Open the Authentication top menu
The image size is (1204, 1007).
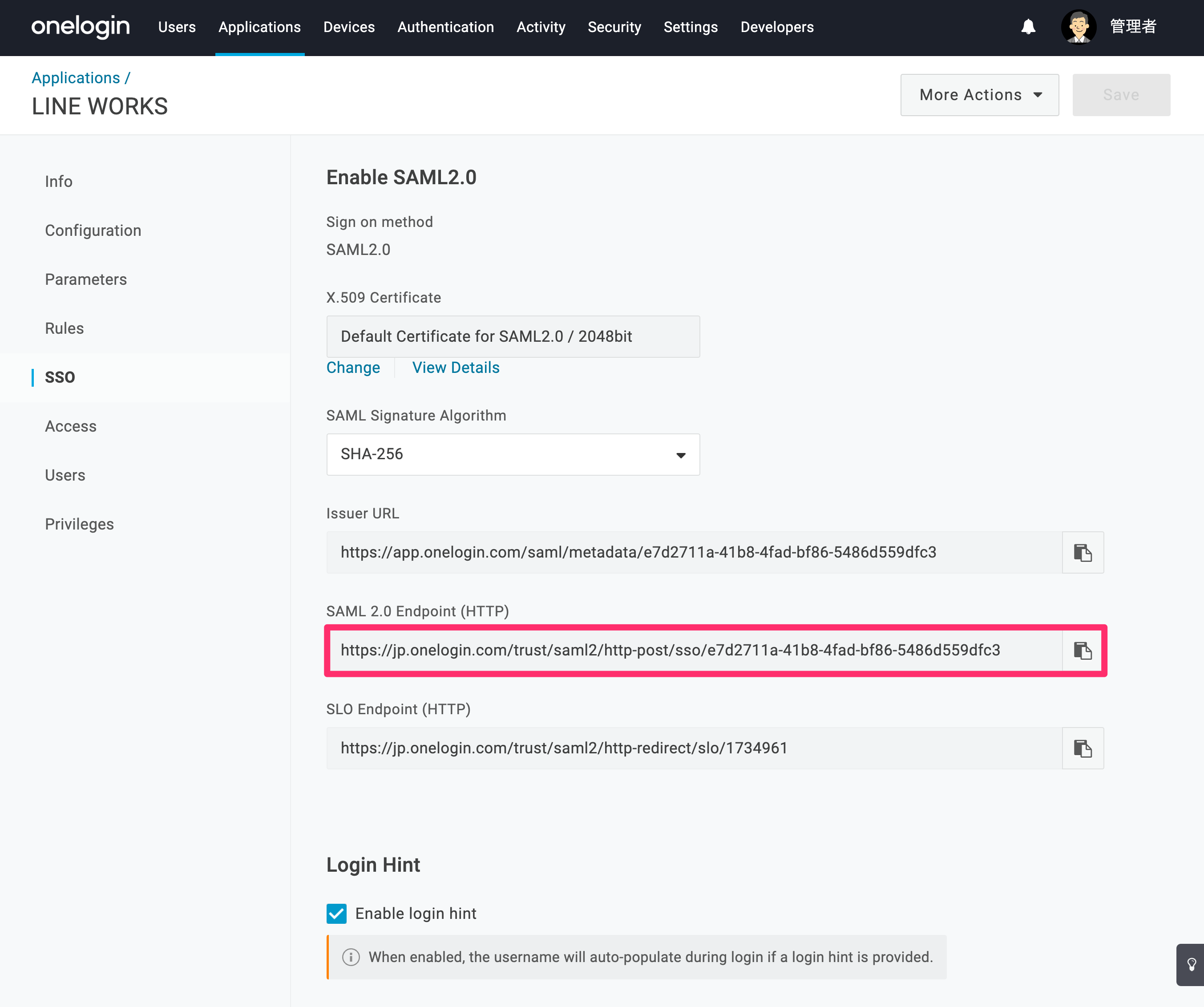(x=445, y=27)
